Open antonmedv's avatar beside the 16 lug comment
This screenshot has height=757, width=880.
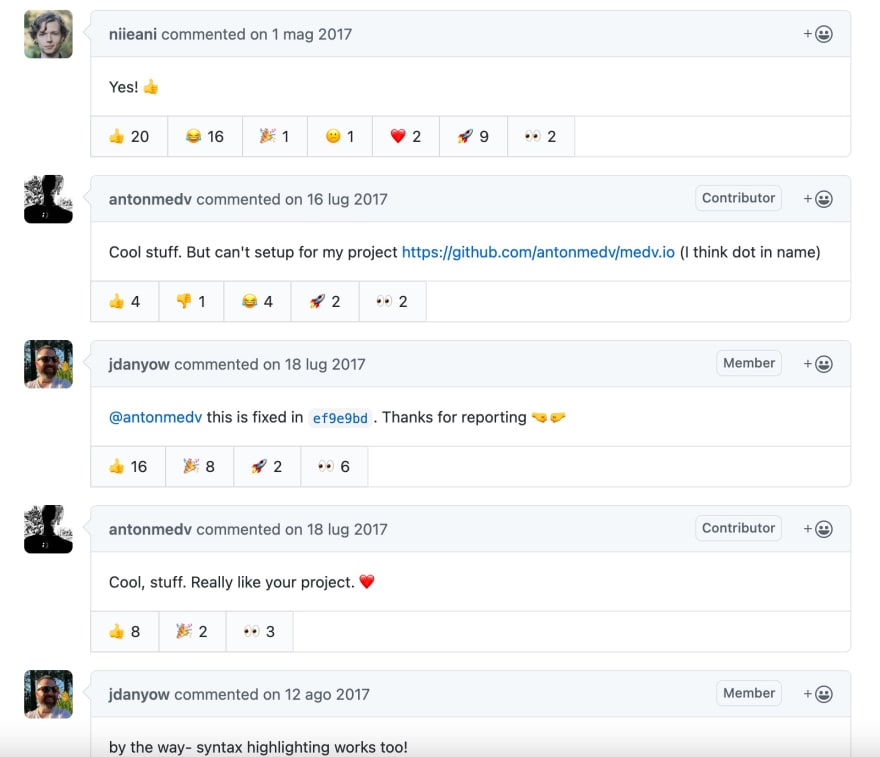point(48,199)
